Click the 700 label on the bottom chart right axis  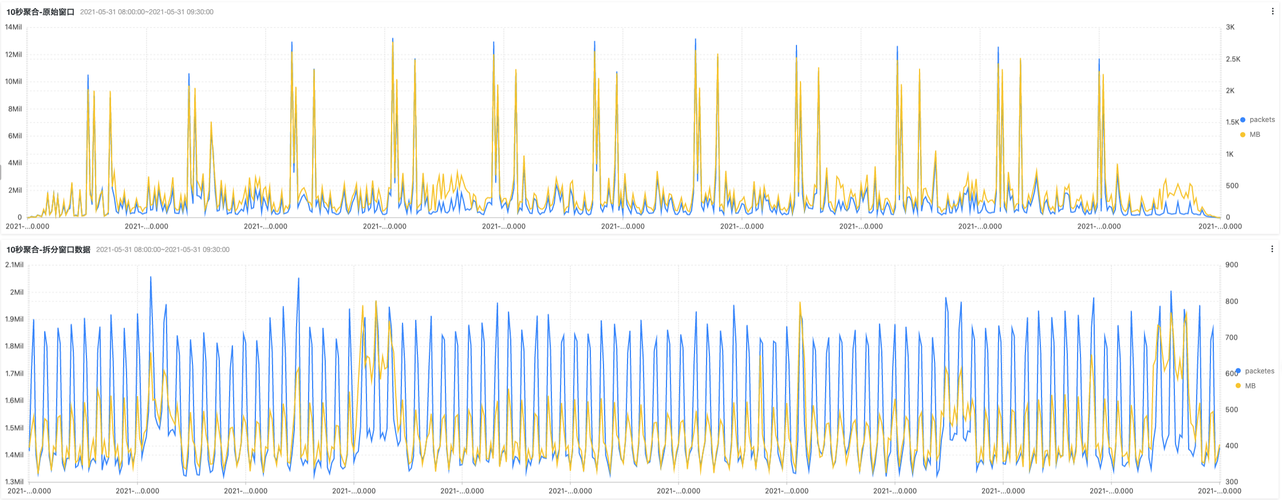[1232, 337]
